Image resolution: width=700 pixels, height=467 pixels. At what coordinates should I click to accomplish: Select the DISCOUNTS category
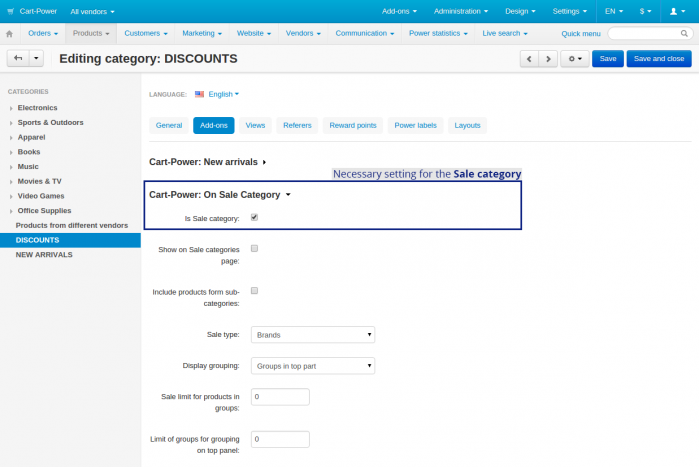(38, 240)
